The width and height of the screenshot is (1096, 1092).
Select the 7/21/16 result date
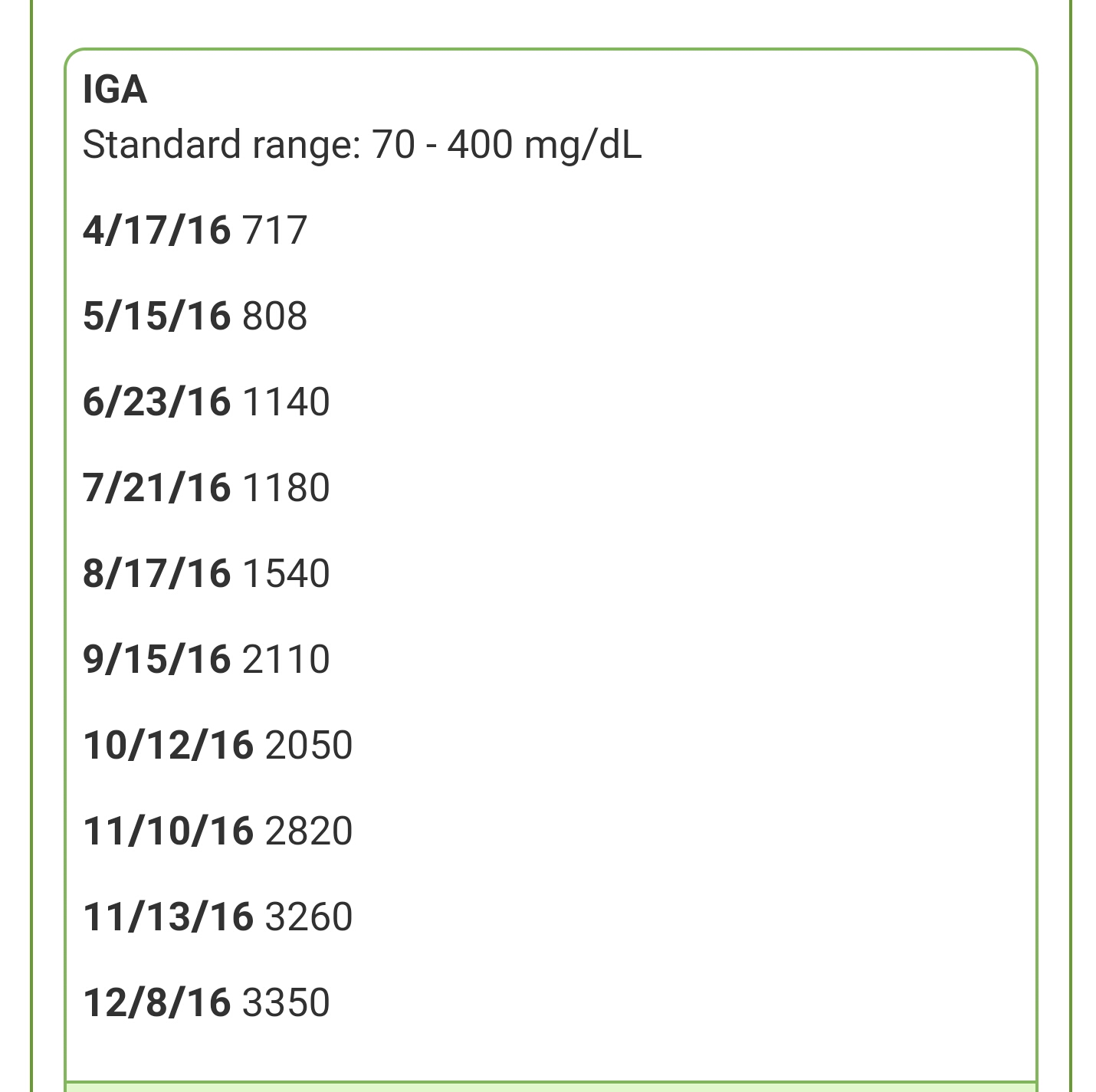tap(156, 488)
